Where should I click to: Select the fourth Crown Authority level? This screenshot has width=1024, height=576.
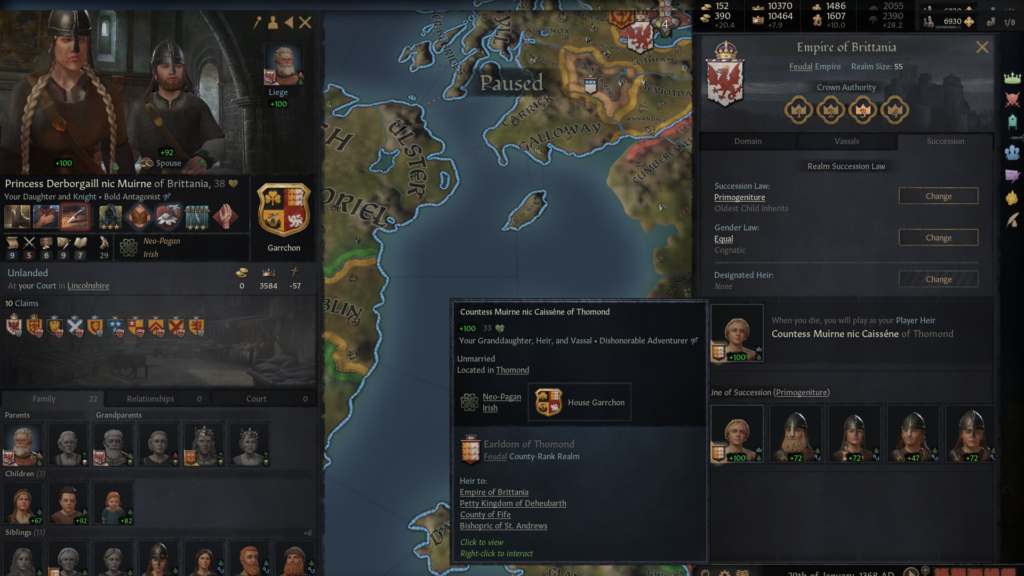[x=895, y=110]
